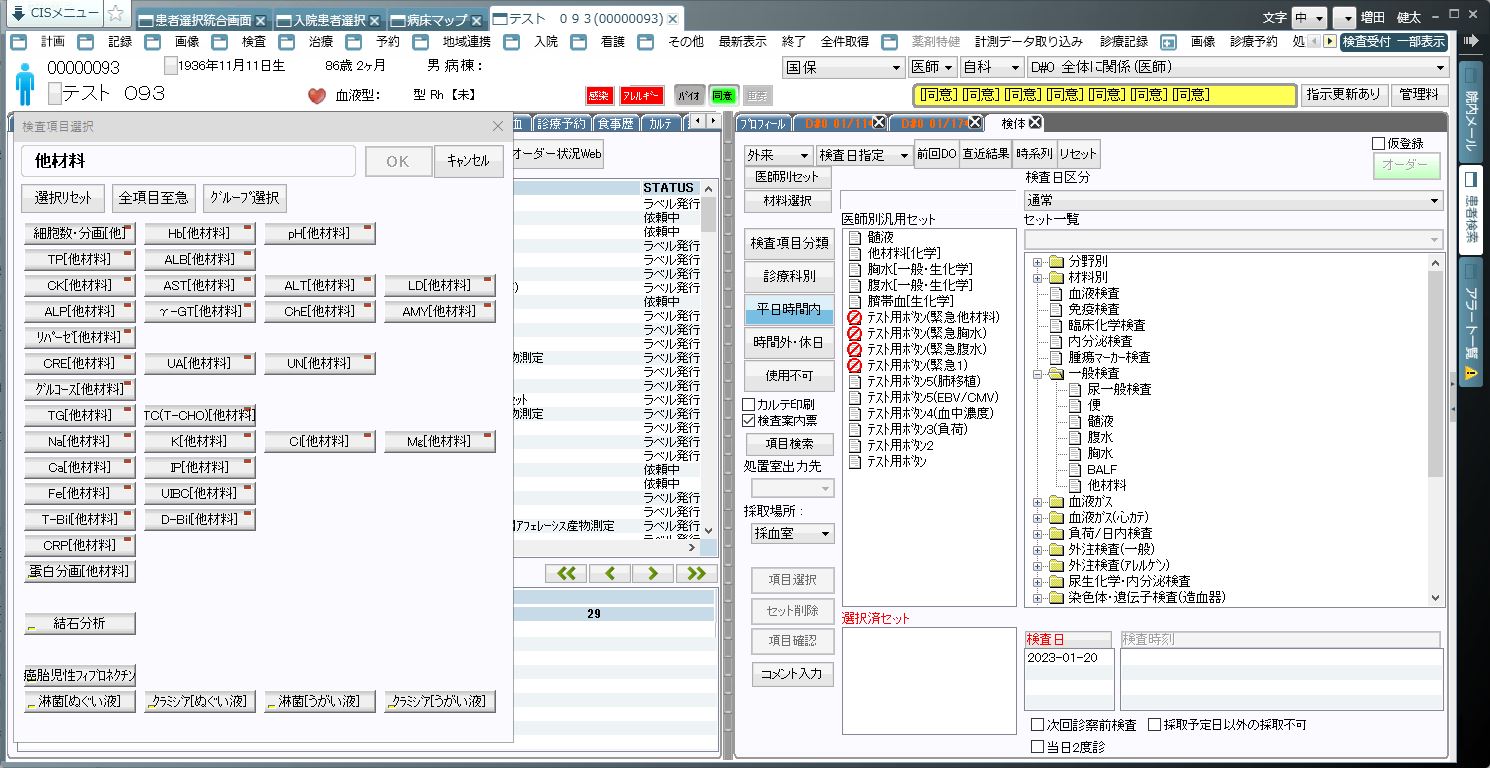Image resolution: width=1490 pixels, height=768 pixels.
Task: Jump to last page with double-right arrow
Action: point(696,573)
